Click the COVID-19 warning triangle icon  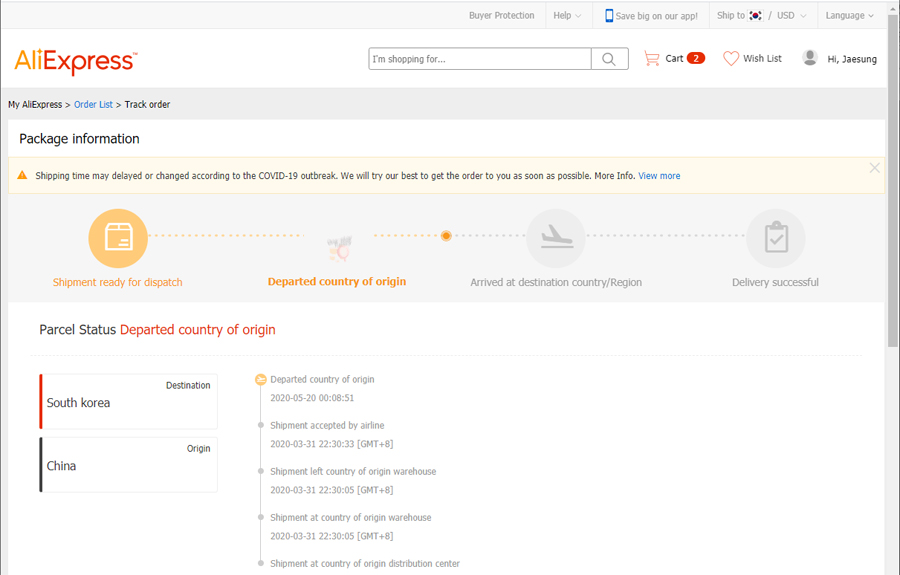click(22, 175)
